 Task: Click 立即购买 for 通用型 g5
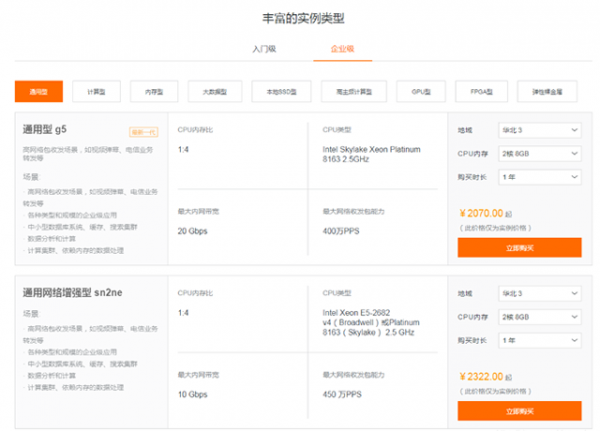point(518,247)
